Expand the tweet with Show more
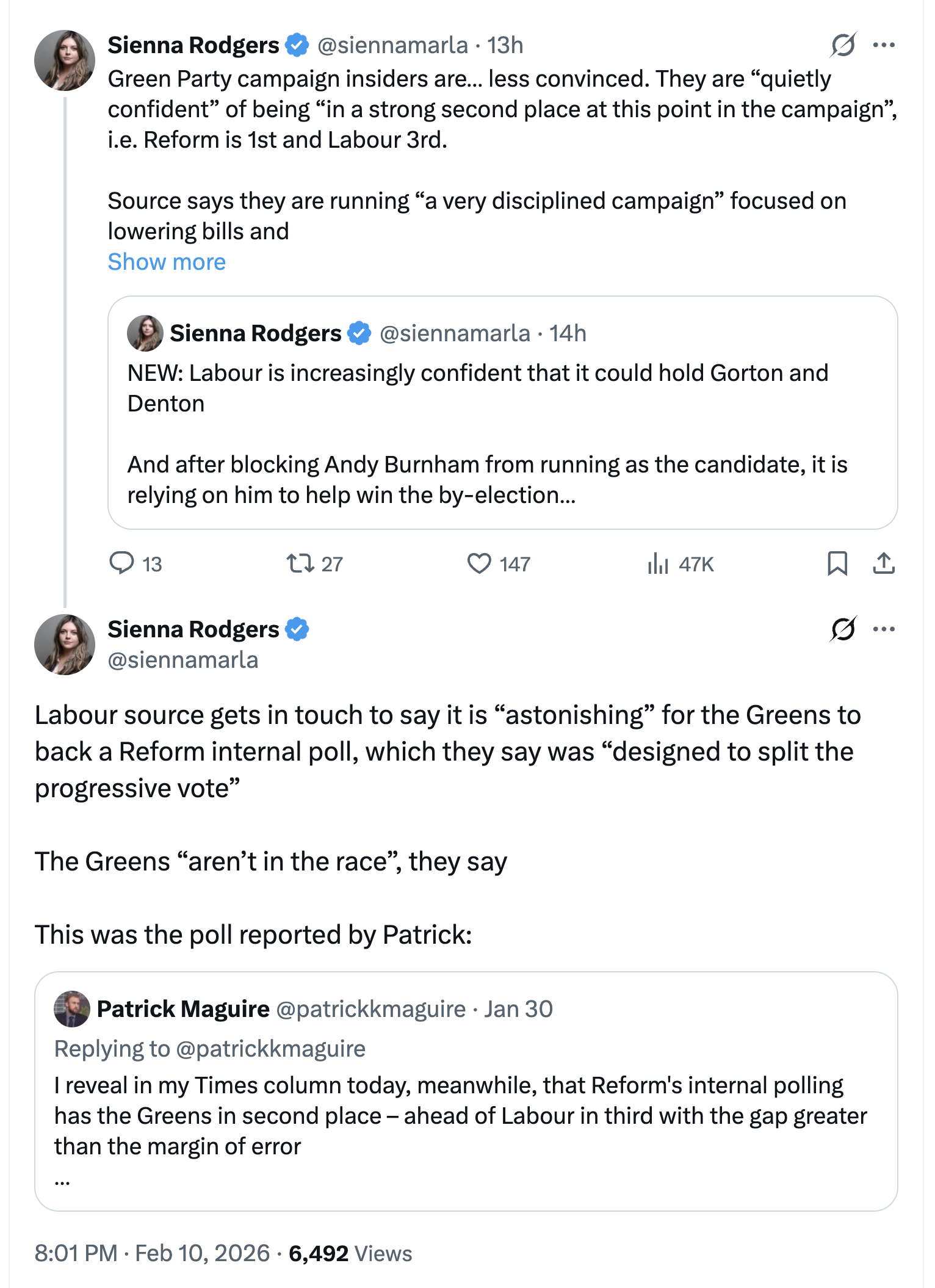 click(167, 262)
